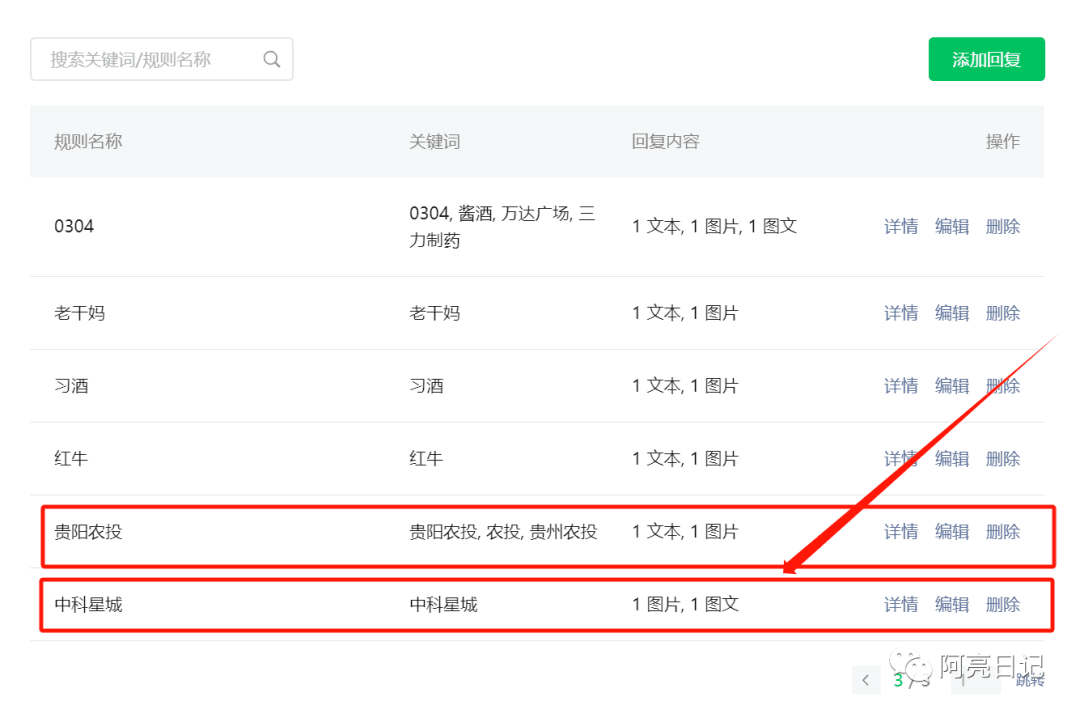Click the green 添加回复 button
1080x714 pixels.
click(x=986, y=59)
